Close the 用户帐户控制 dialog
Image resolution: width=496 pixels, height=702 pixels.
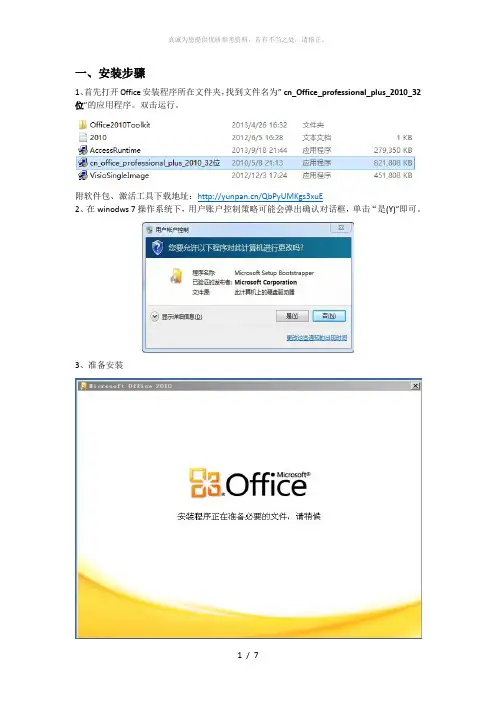click(x=341, y=228)
